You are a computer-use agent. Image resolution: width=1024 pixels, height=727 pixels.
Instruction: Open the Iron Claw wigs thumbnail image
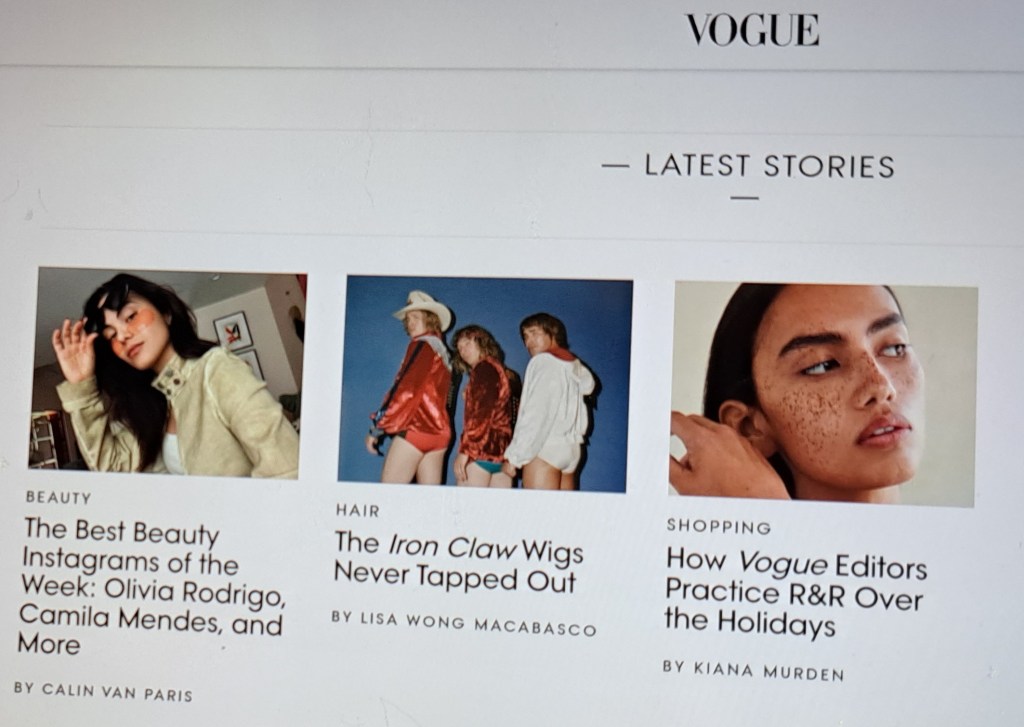pyautogui.click(x=485, y=383)
